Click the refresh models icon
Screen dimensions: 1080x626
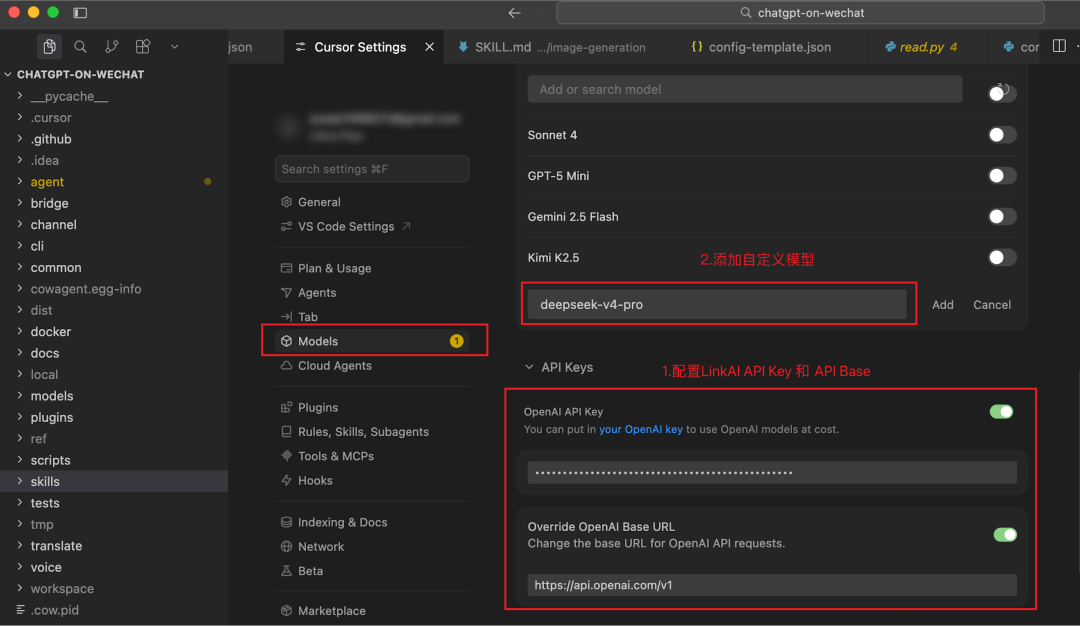coord(1002,91)
